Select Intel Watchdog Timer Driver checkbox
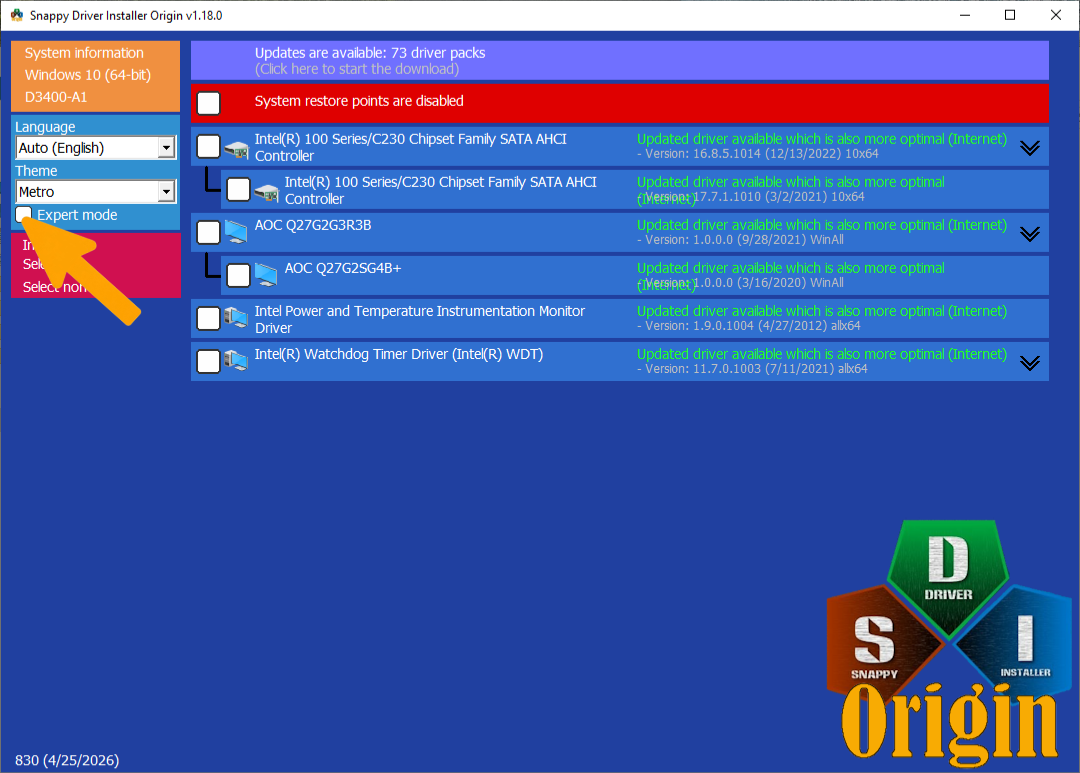This screenshot has height=773, width=1080. (208, 361)
